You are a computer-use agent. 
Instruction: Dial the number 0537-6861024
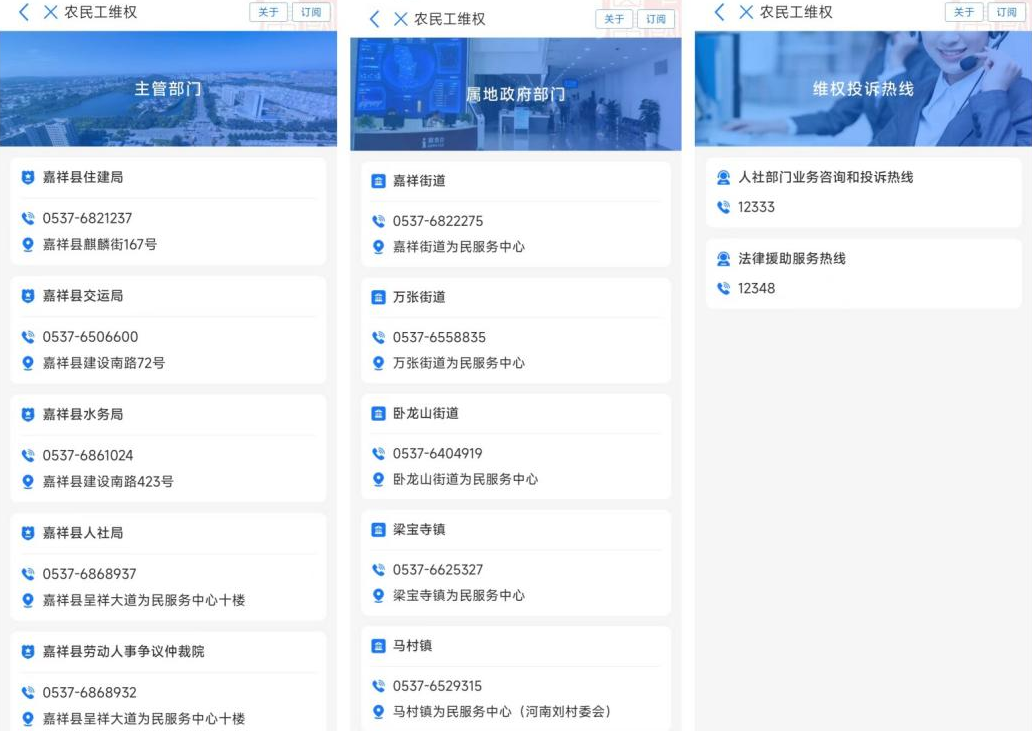click(88, 455)
